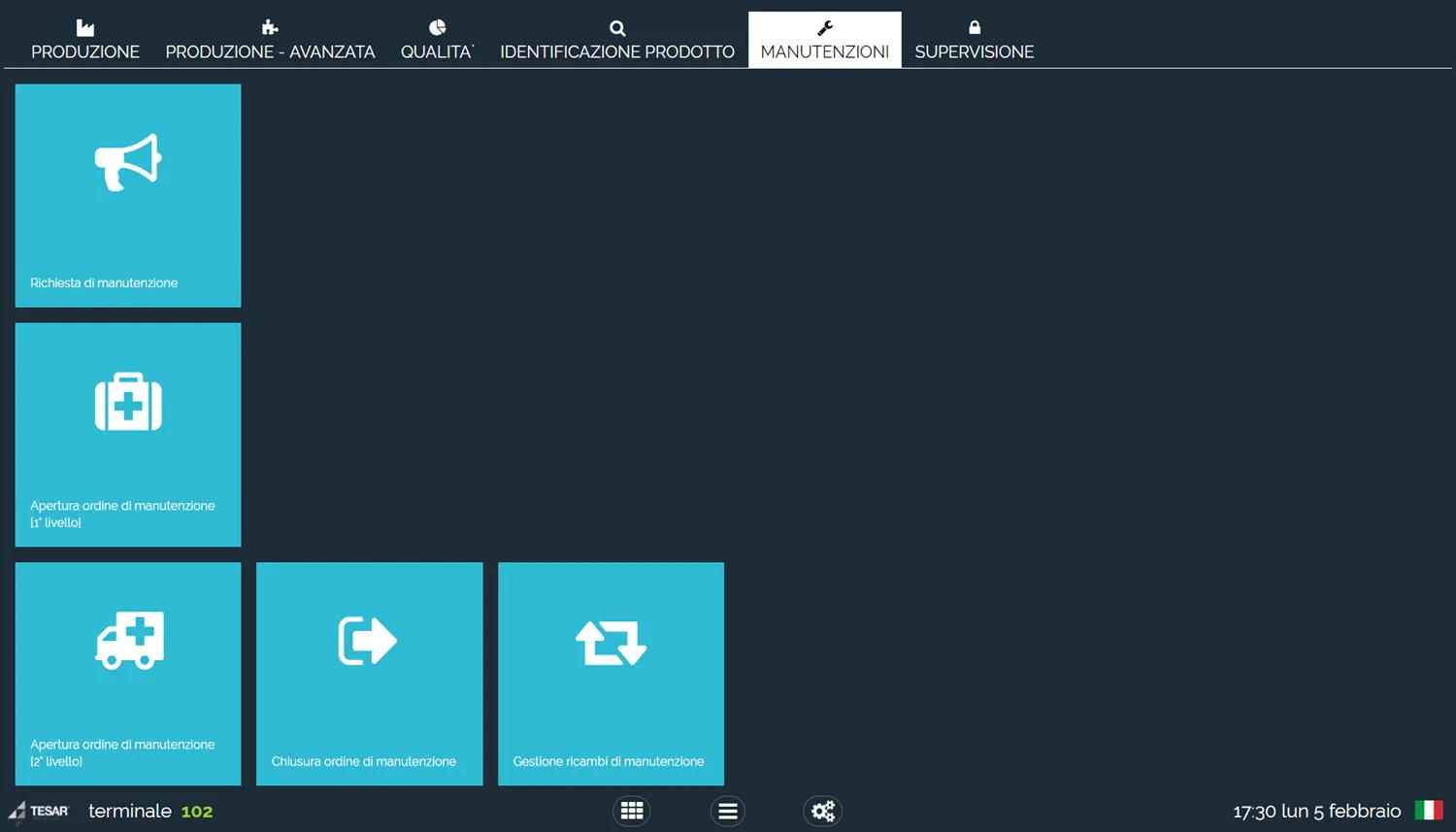Select the MANUTENZIONI tab
1456x832 pixels.
click(x=825, y=41)
